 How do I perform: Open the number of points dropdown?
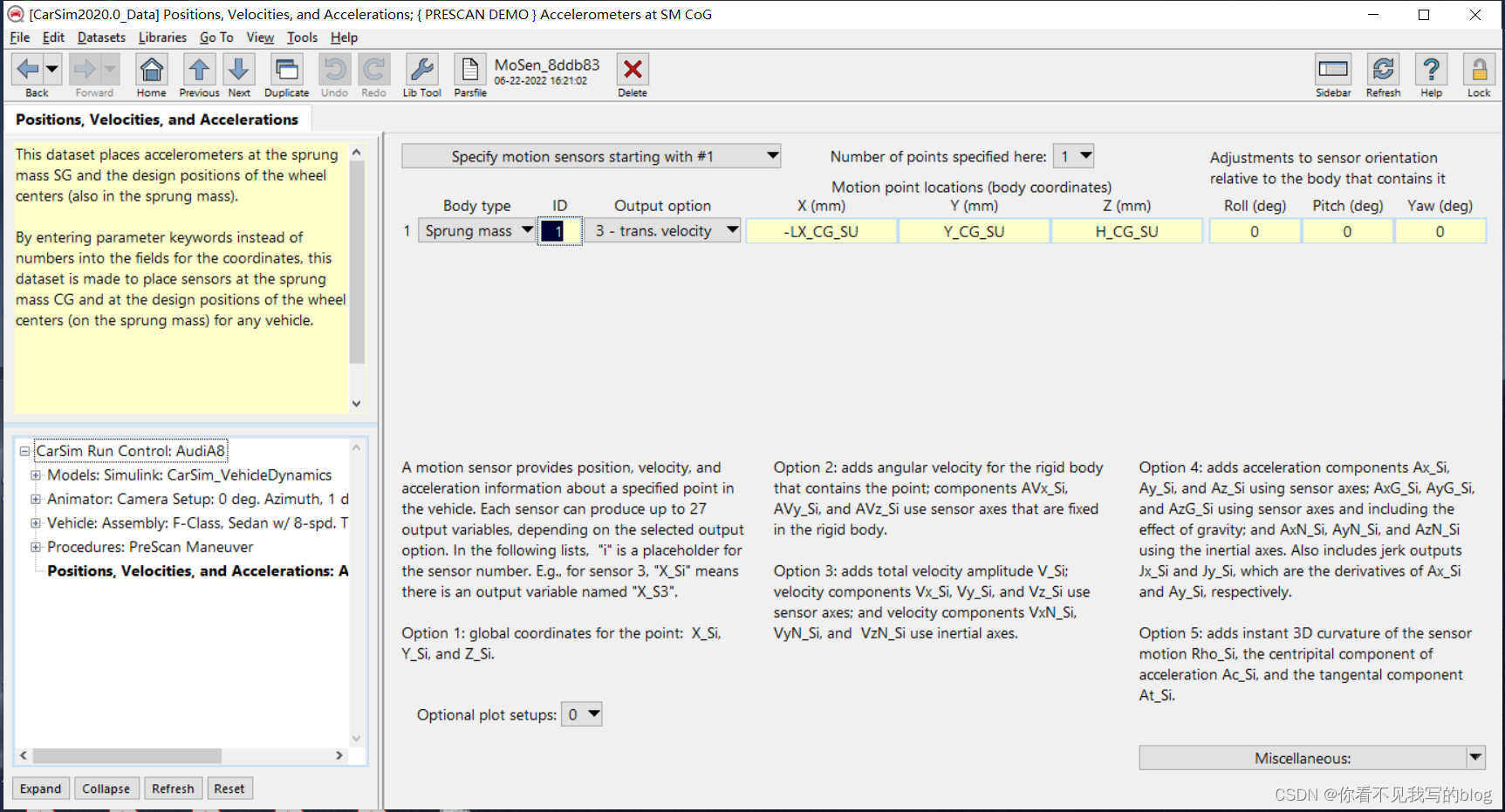tap(1073, 156)
